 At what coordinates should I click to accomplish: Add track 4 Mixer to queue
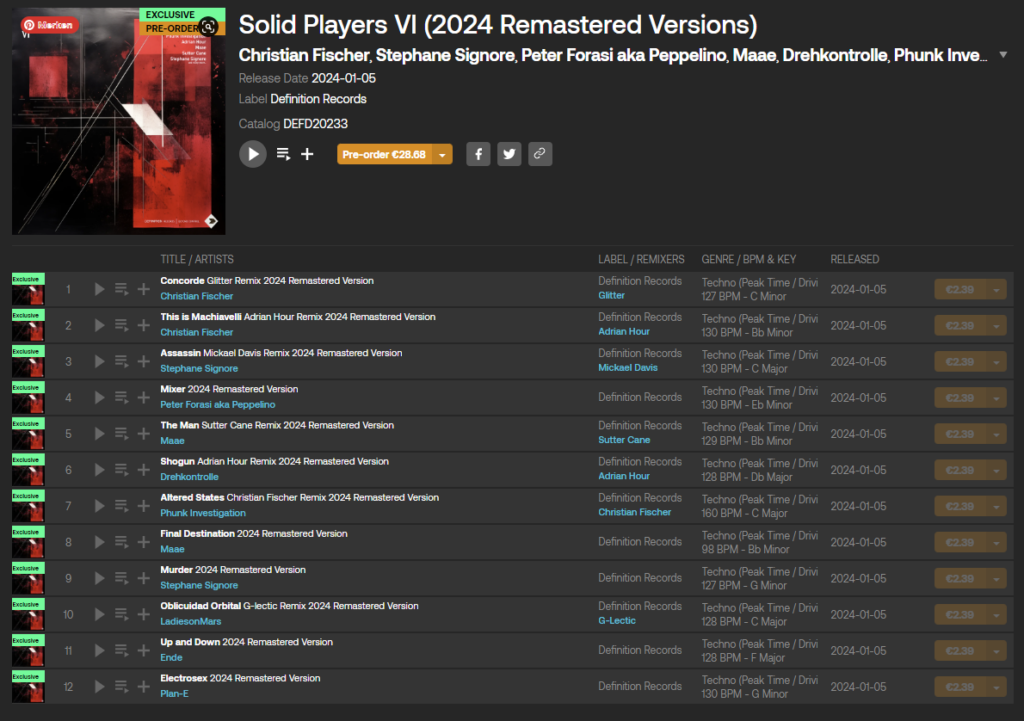tap(121, 398)
